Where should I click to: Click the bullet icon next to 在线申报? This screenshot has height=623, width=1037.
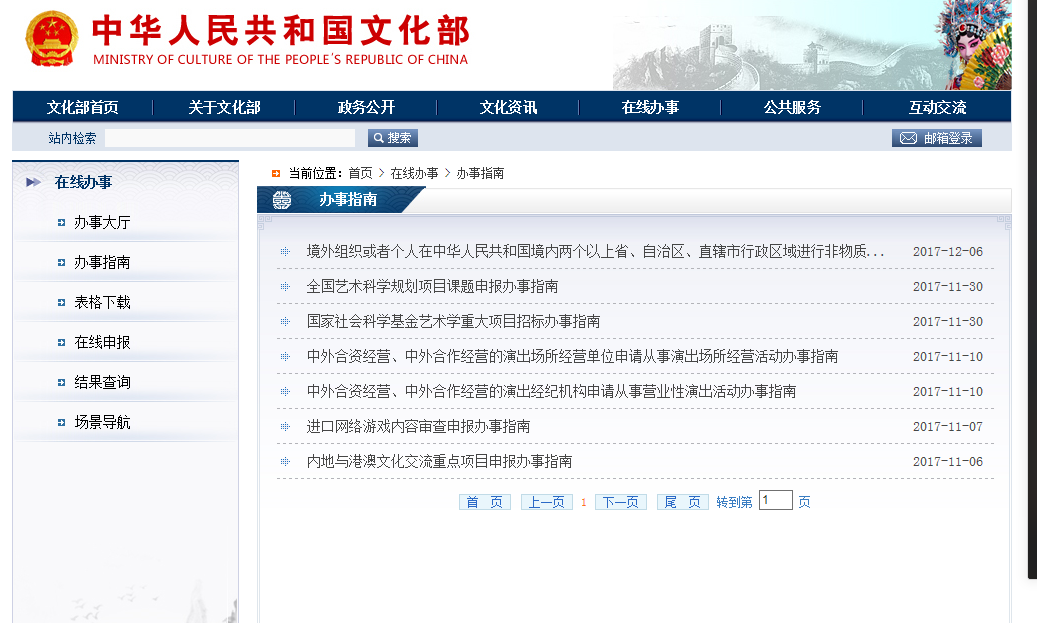[62, 343]
